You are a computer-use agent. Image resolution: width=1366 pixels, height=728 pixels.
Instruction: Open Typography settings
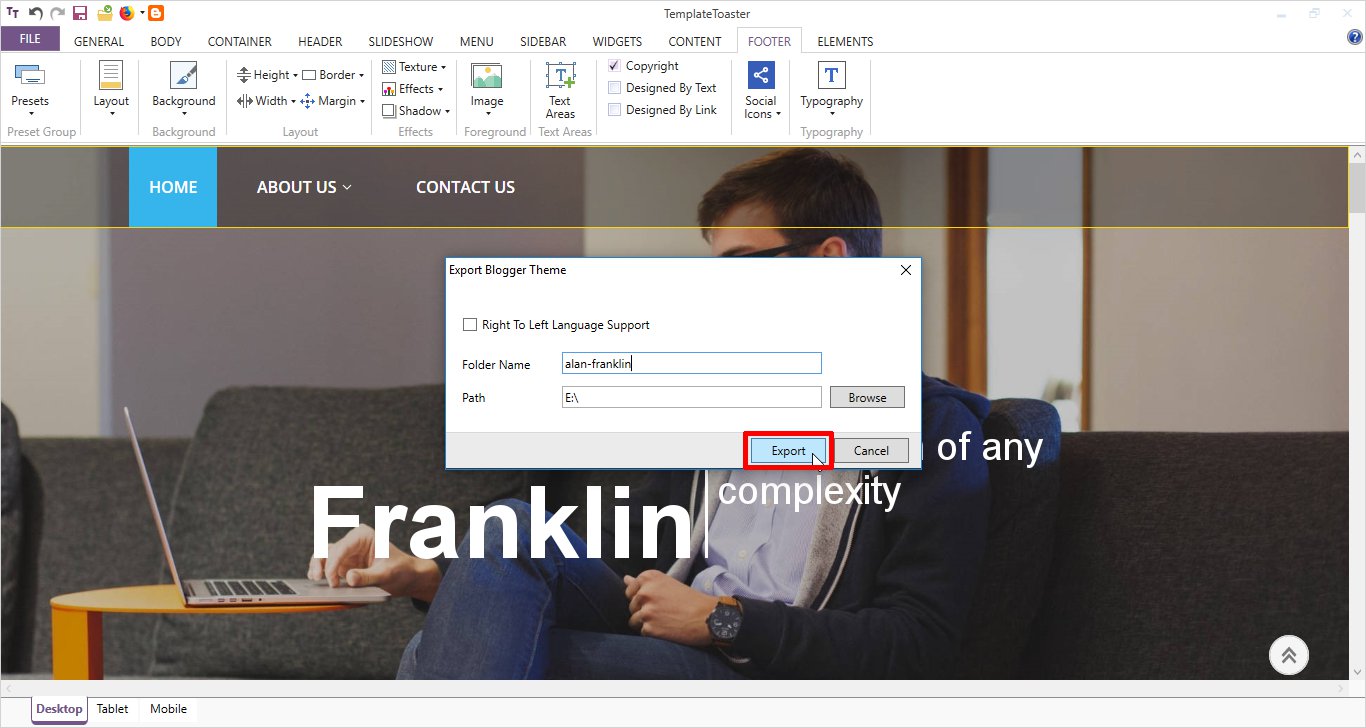point(831,88)
